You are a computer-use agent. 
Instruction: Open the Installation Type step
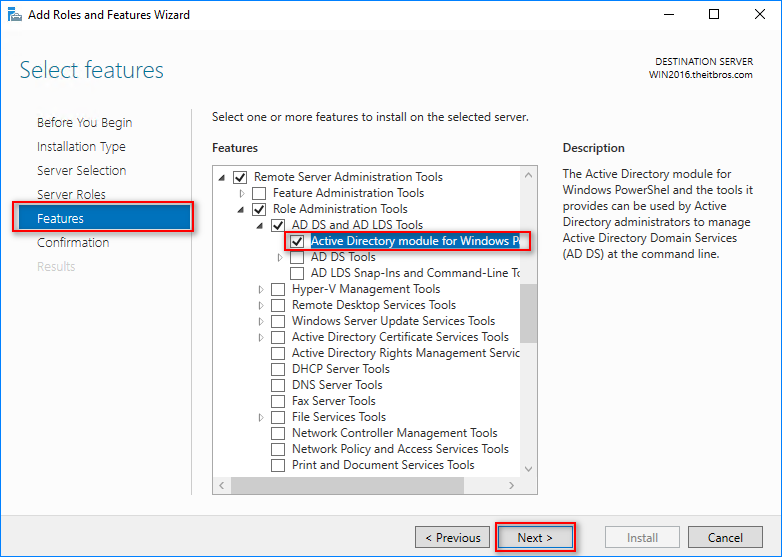click(81, 147)
